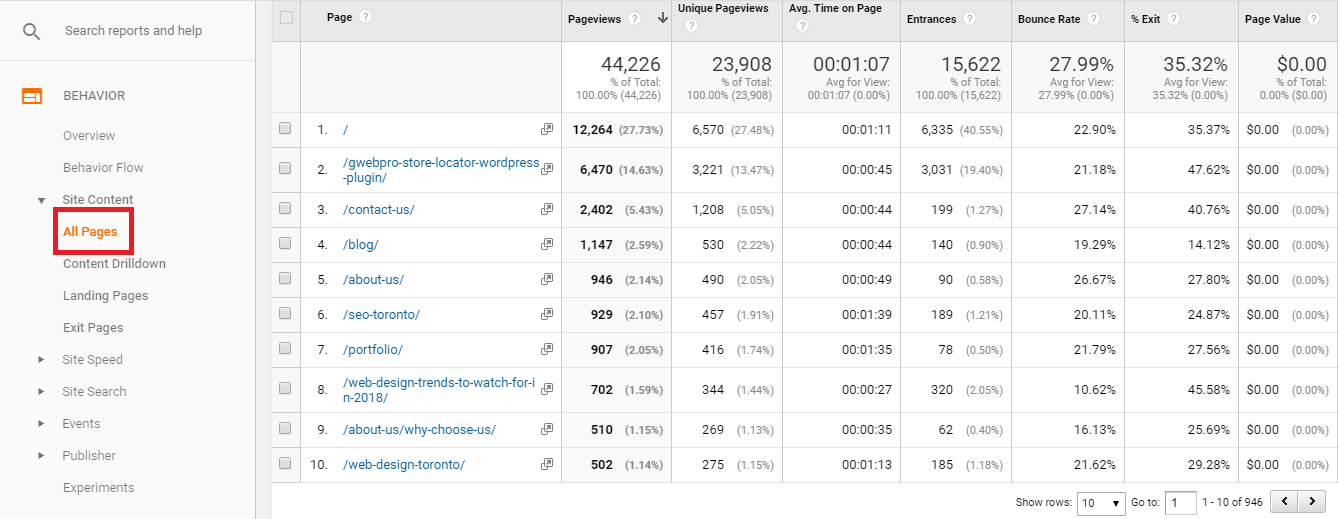Open the /seo-toronto/ page link
The height and width of the screenshot is (519, 1338).
(x=381, y=315)
